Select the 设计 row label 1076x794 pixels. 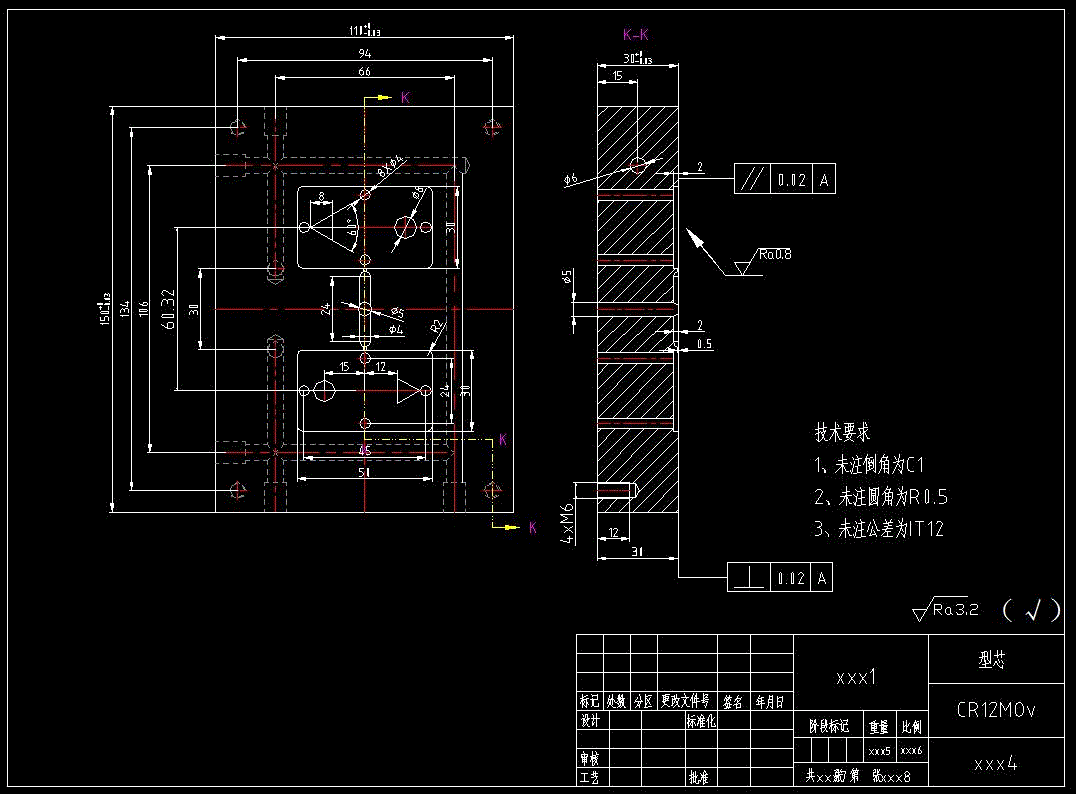pyautogui.click(x=589, y=721)
